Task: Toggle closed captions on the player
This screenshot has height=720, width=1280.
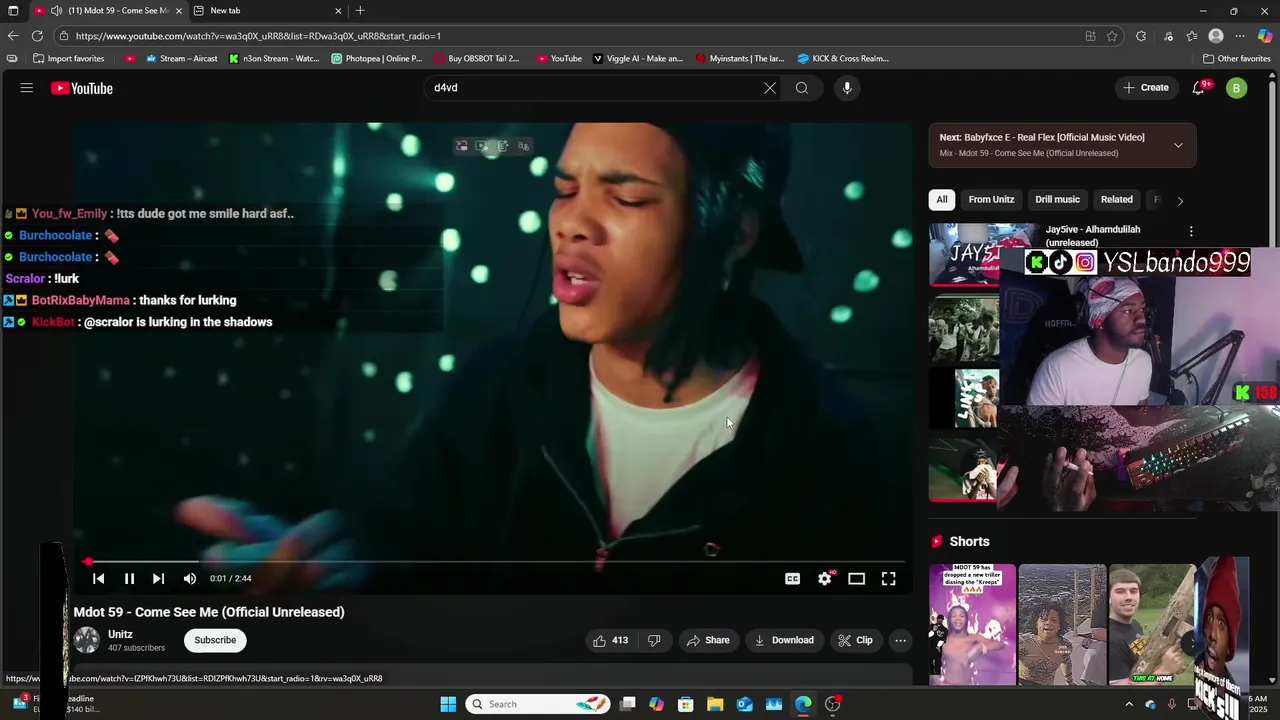Action: pyautogui.click(x=793, y=579)
